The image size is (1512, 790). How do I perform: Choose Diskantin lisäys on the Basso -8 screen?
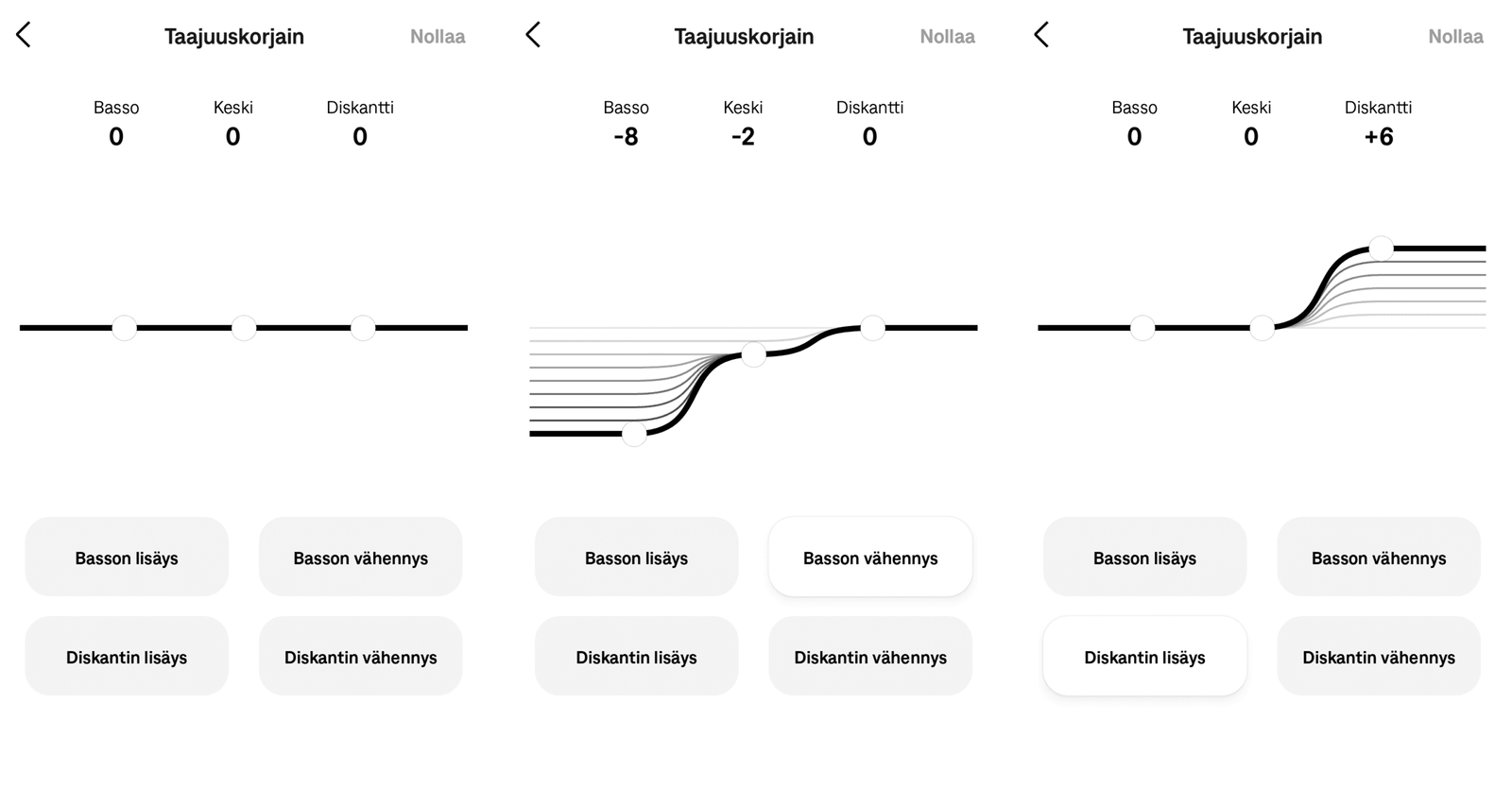coord(636,657)
